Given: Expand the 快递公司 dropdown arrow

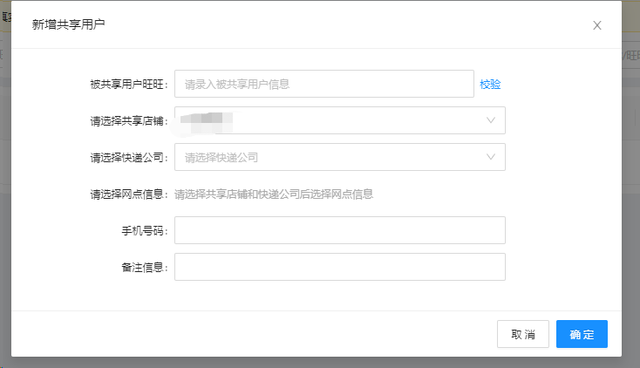Looking at the screenshot, I should pyautogui.click(x=491, y=157).
